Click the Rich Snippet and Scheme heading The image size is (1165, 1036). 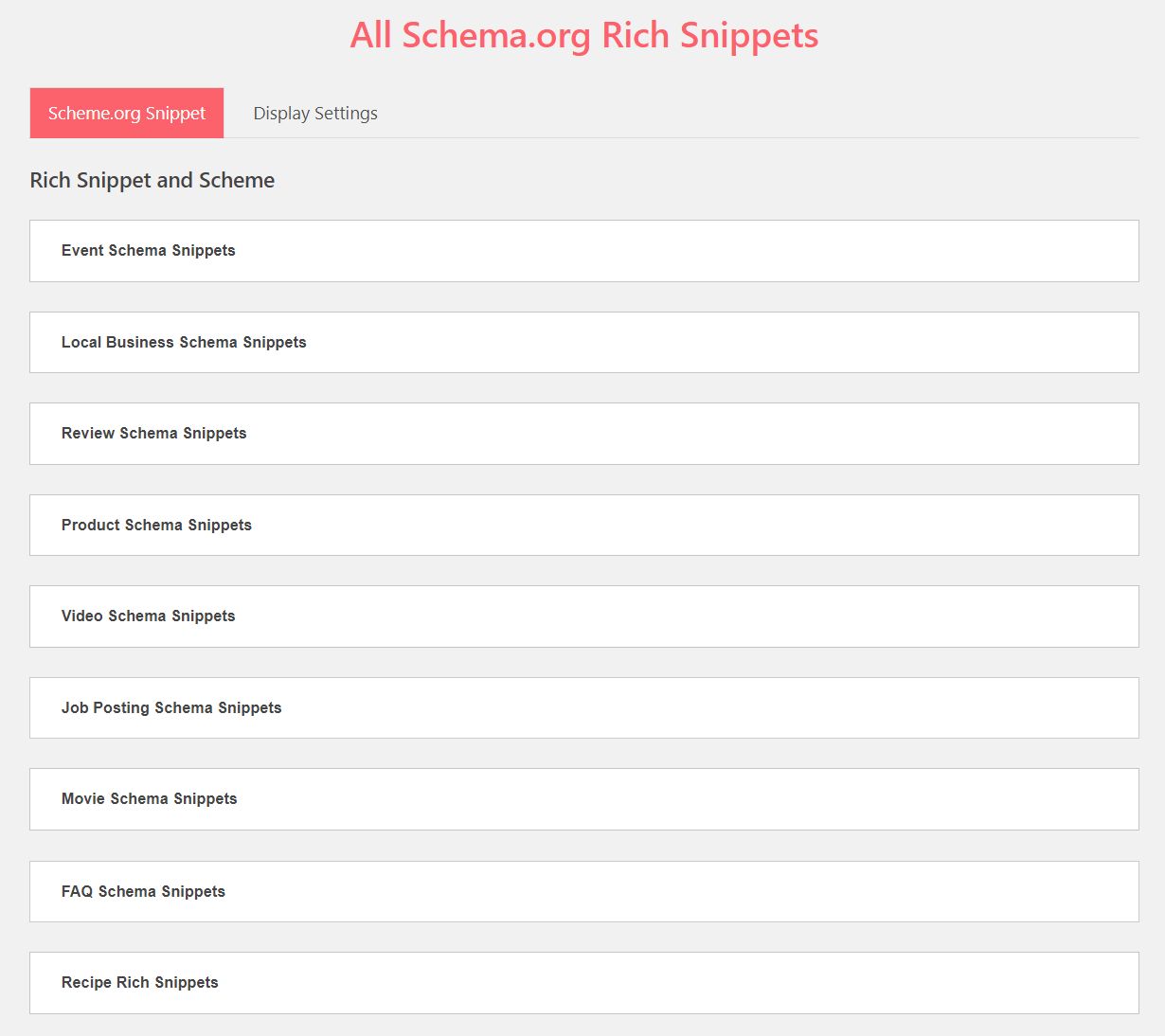point(152,180)
